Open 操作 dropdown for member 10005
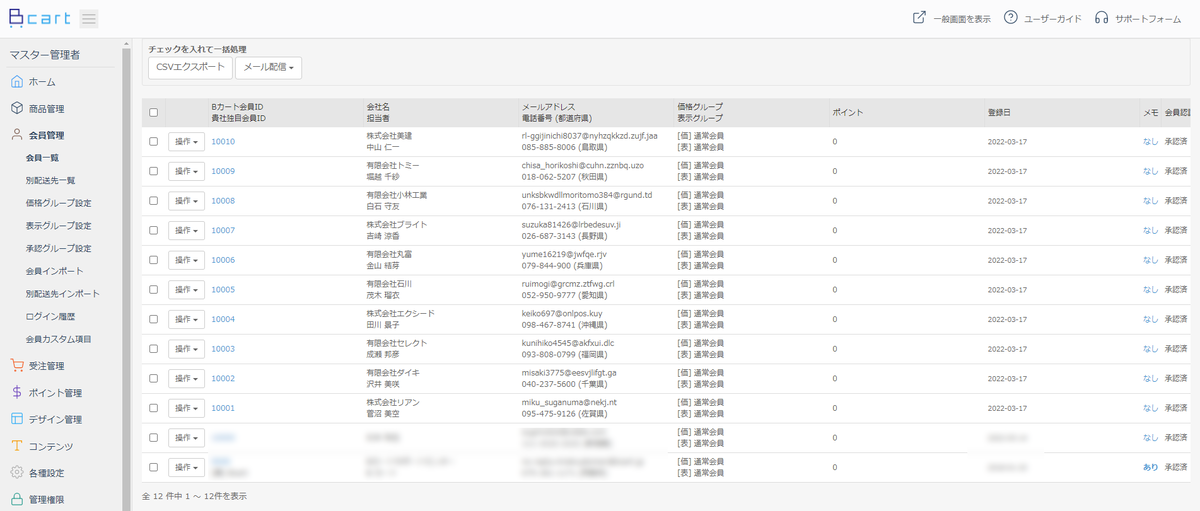The width and height of the screenshot is (1200, 511). coord(186,289)
